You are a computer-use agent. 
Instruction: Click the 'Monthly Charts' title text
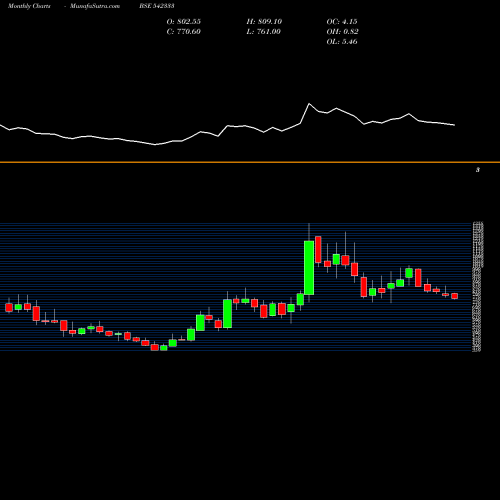point(29,6)
